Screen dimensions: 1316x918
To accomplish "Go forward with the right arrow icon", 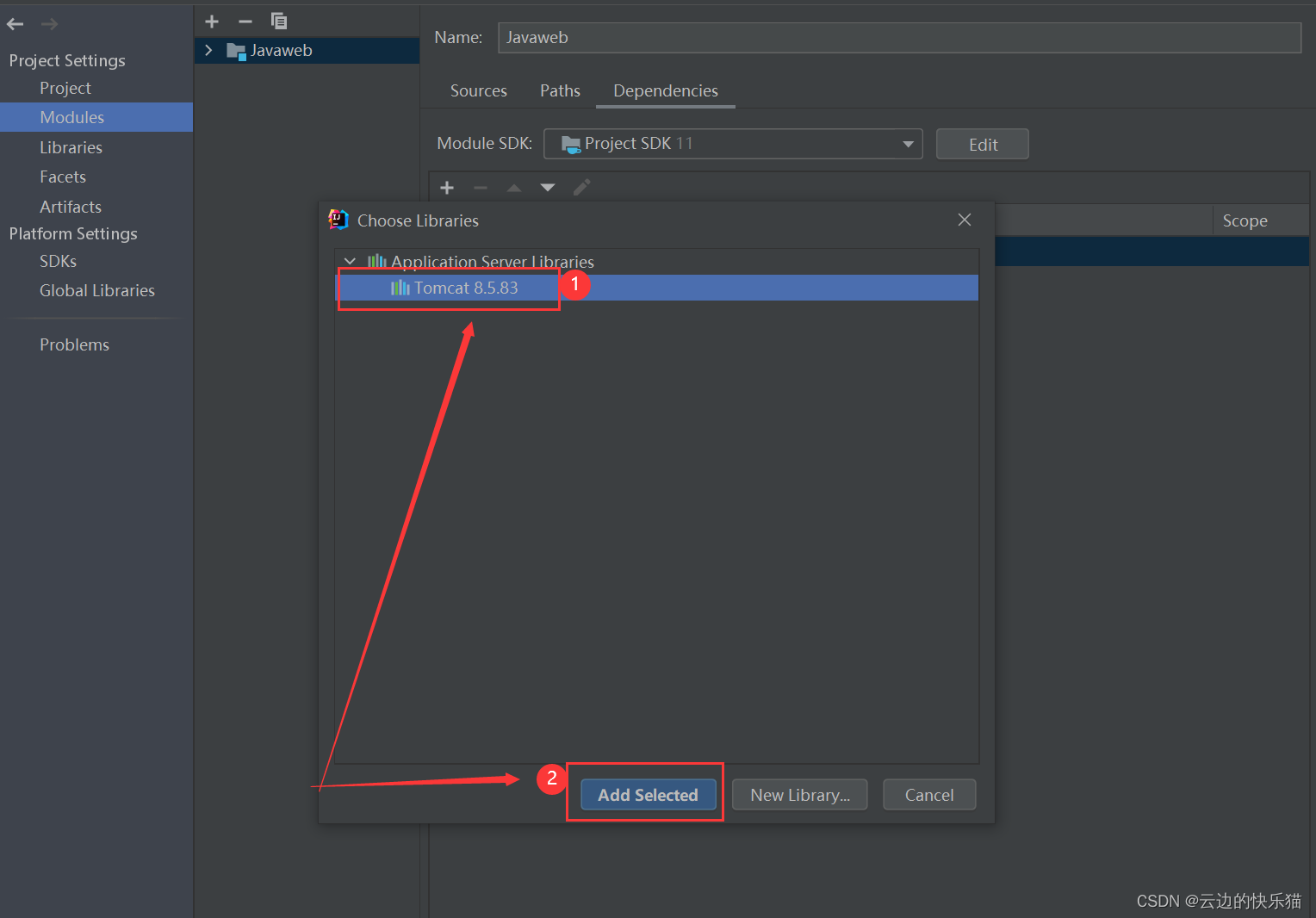I will coord(50,24).
